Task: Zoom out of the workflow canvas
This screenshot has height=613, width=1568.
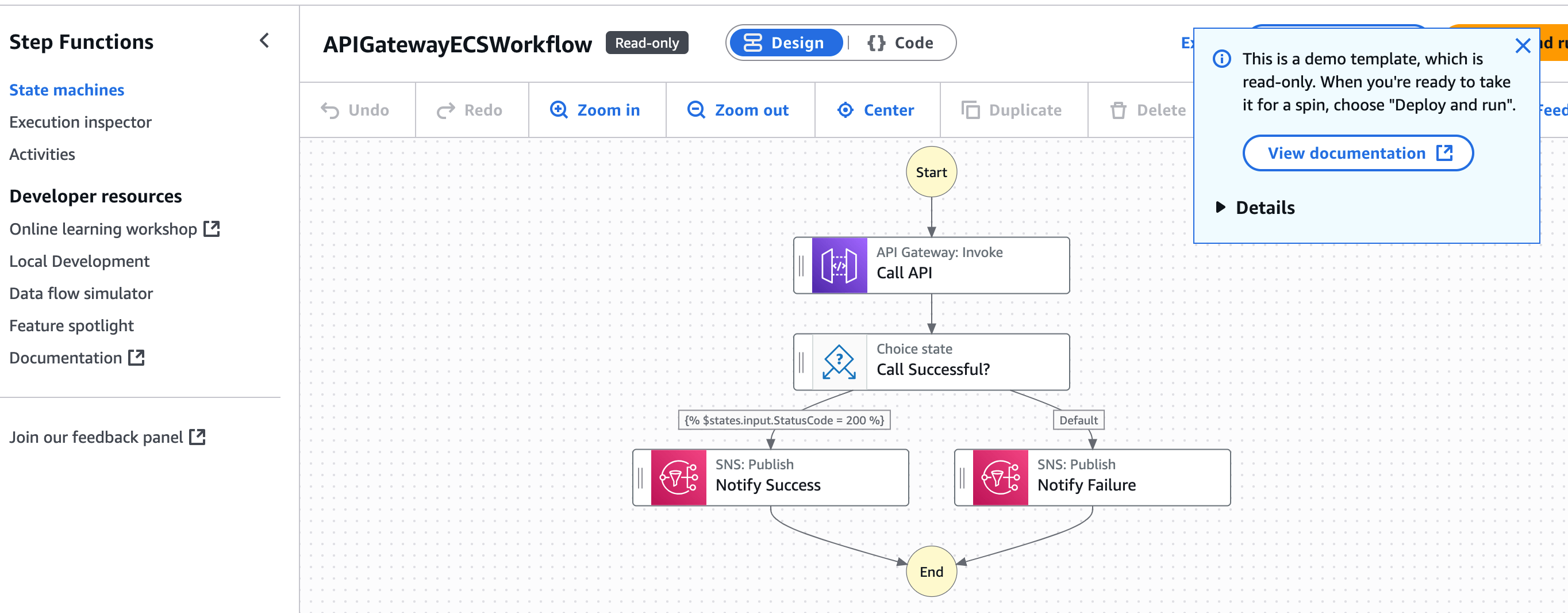Action: click(x=739, y=110)
